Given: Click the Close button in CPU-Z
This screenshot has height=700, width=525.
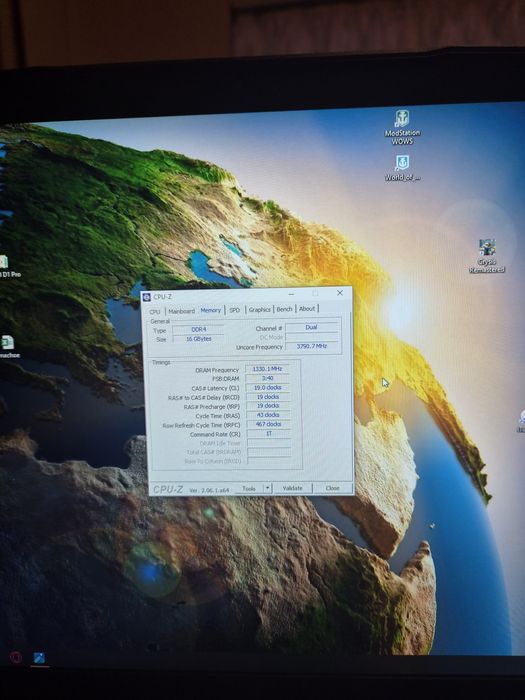Looking at the screenshot, I should (x=333, y=488).
